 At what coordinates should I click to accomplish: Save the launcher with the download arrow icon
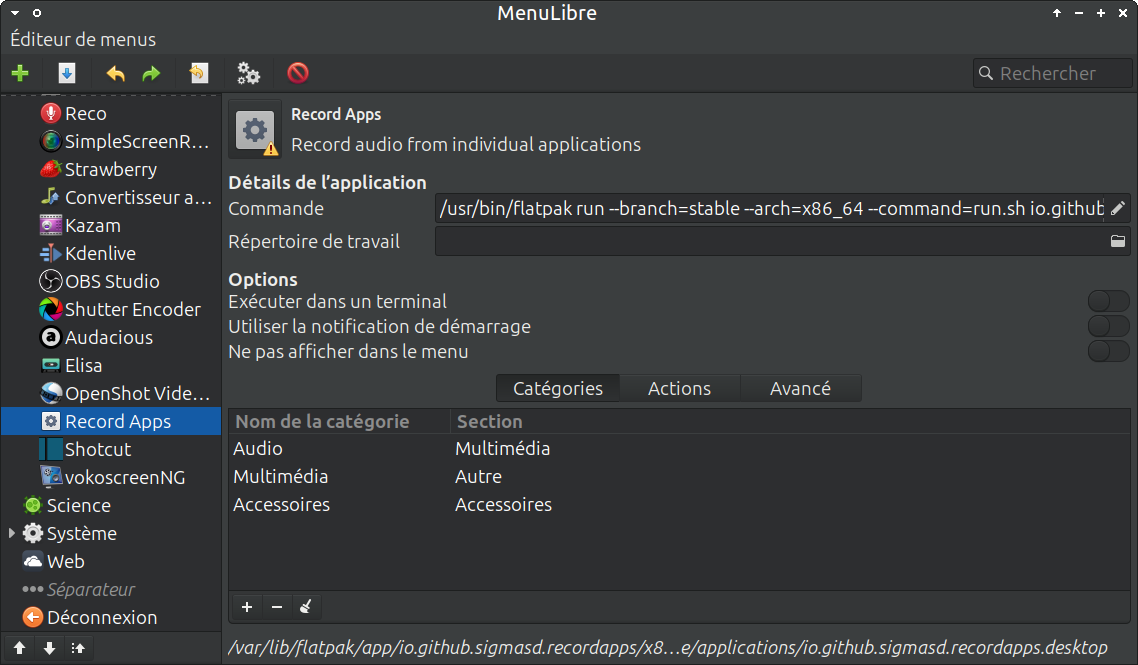click(67, 73)
